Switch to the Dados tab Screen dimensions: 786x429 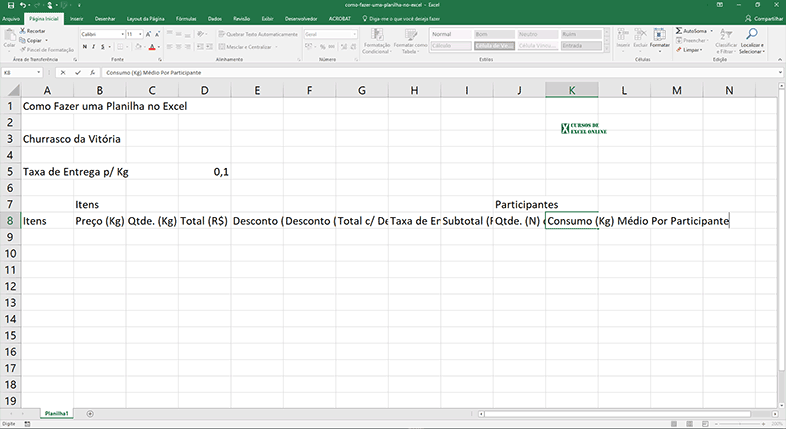pyautogui.click(x=215, y=19)
